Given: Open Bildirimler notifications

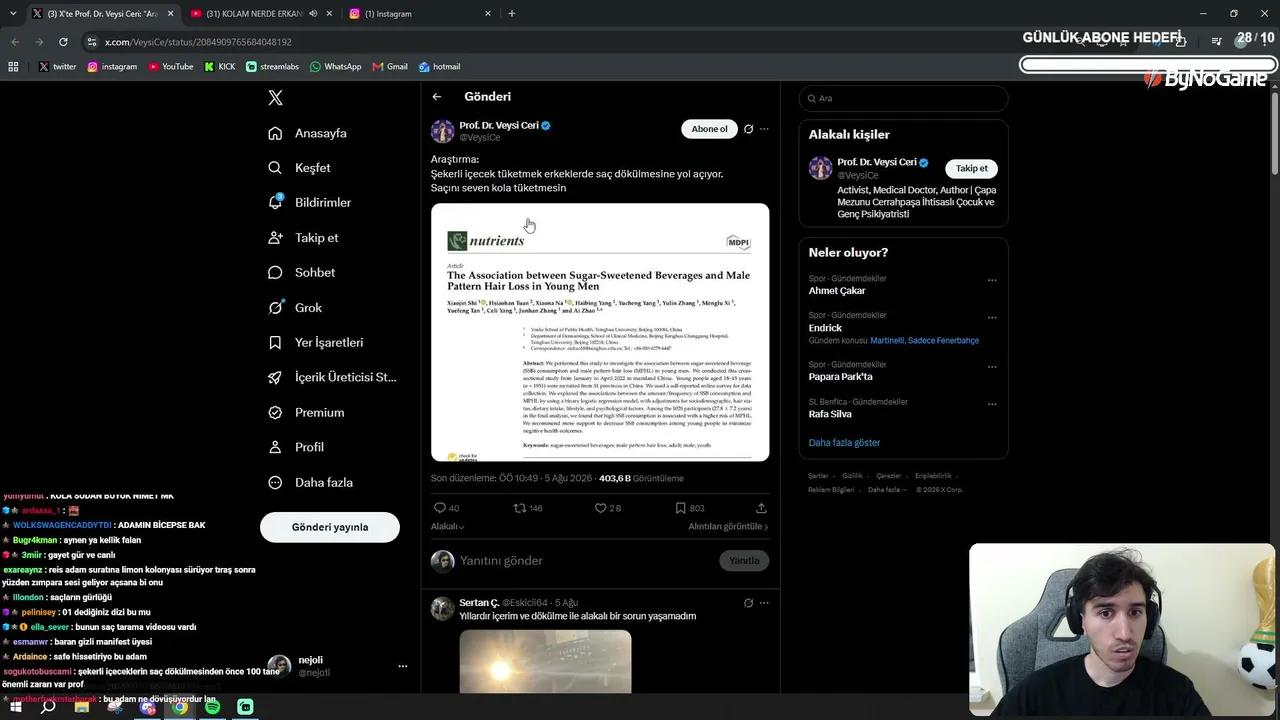Looking at the screenshot, I should 309,202.
